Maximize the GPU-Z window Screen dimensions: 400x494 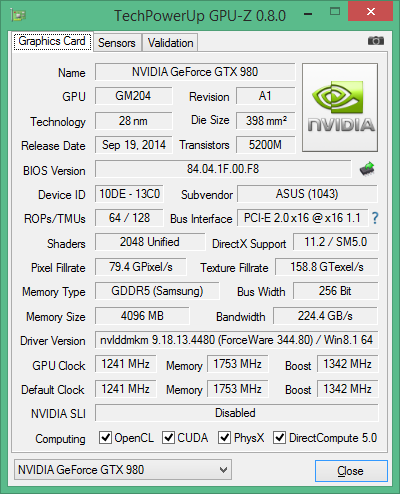(335, 12)
